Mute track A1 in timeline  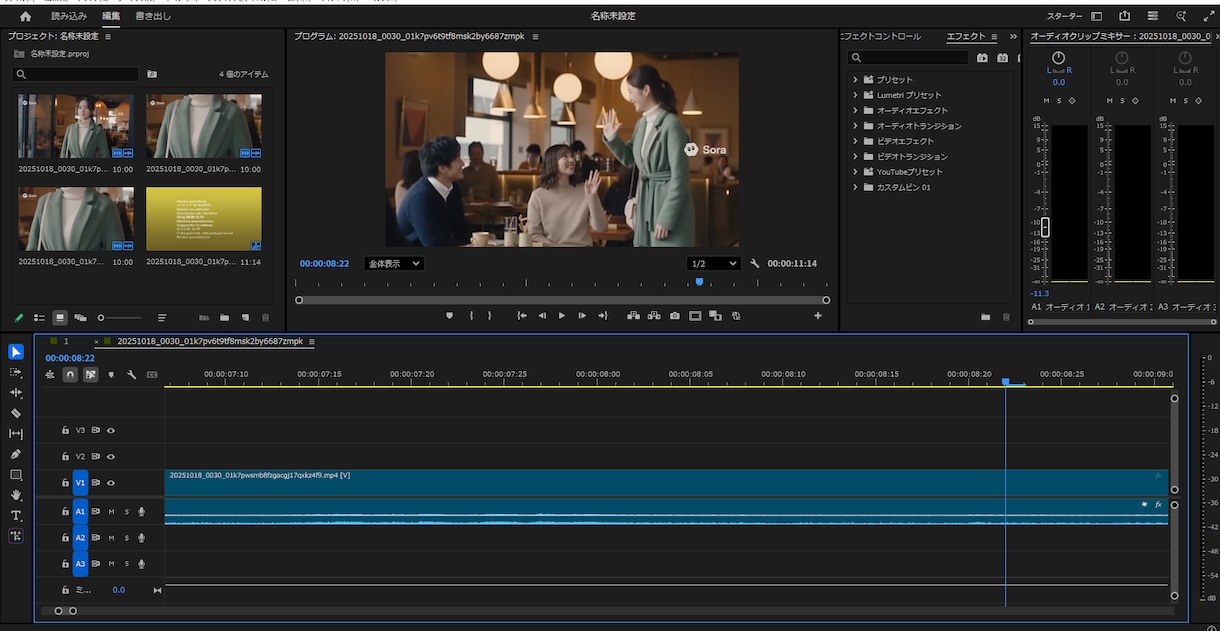click(x=111, y=511)
